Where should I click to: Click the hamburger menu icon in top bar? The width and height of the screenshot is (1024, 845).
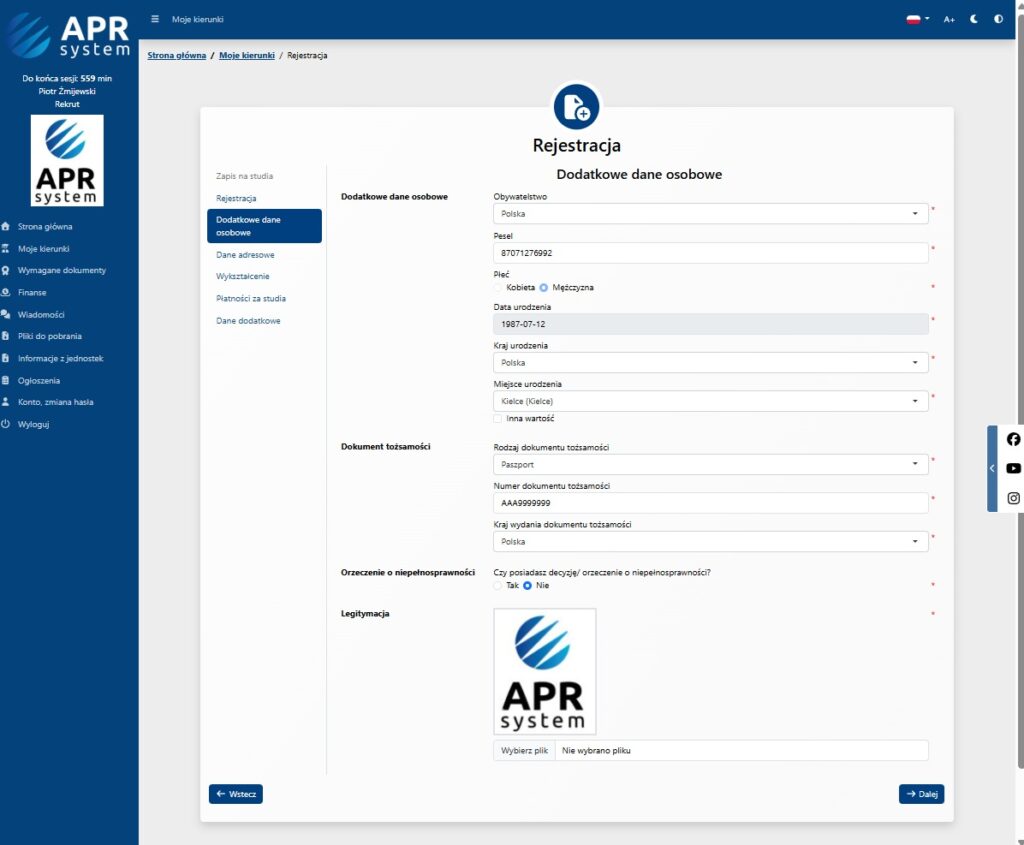pos(155,19)
